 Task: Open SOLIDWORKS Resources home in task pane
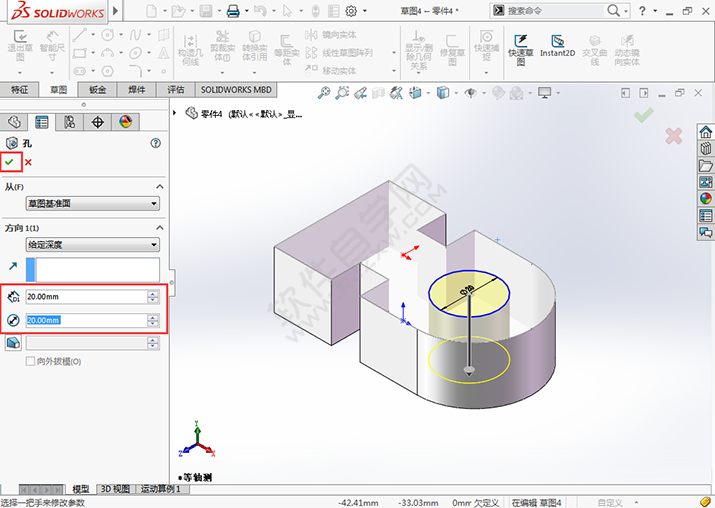tap(705, 132)
